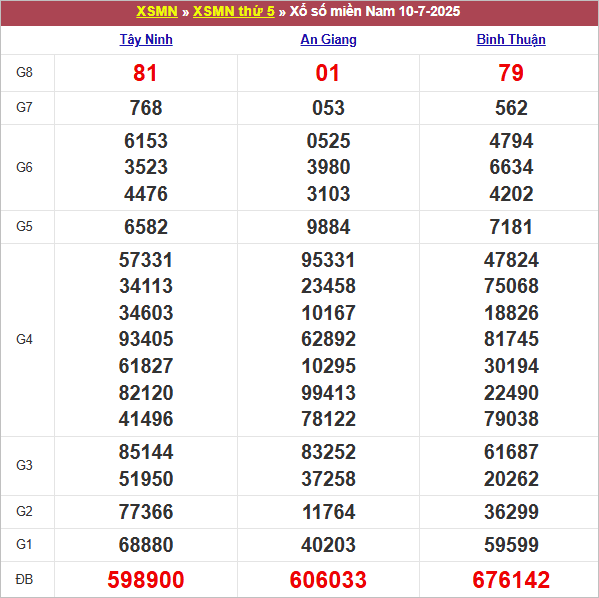Click Tây Ninh G8 number 81
The width and height of the screenshot is (599, 598).
pyautogui.click(x=145, y=73)
